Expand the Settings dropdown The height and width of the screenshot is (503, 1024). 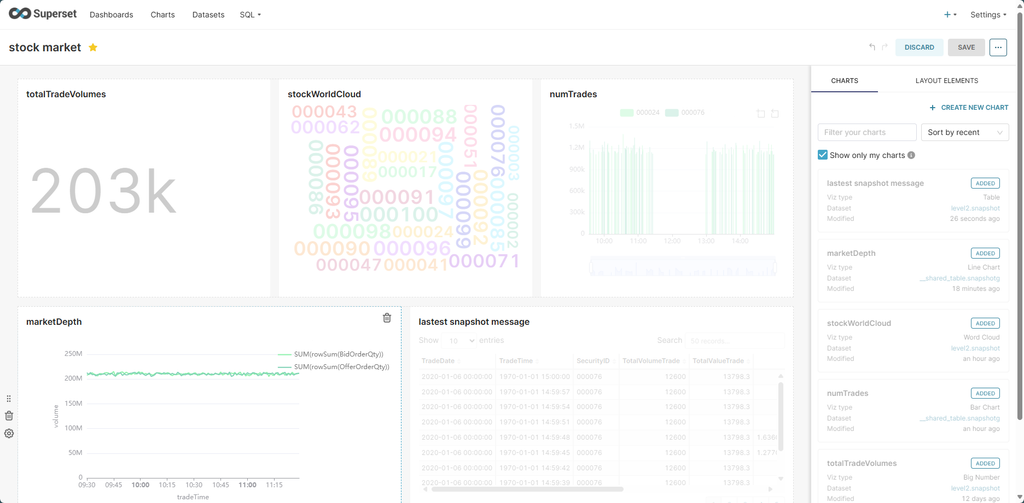[x=988, y=15]
